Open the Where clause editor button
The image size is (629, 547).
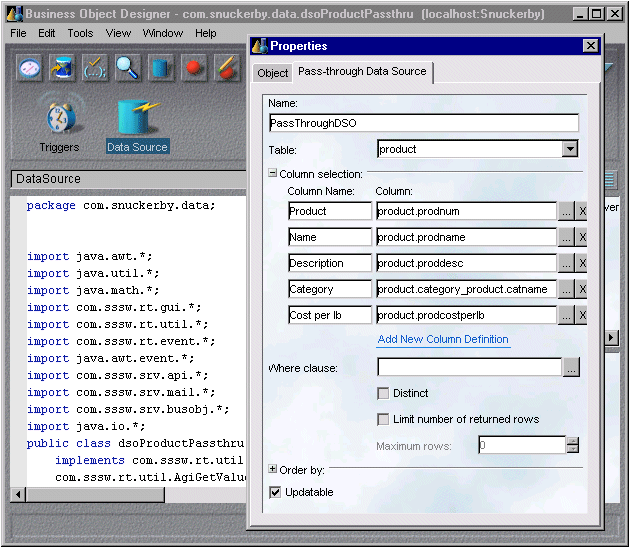571,367
